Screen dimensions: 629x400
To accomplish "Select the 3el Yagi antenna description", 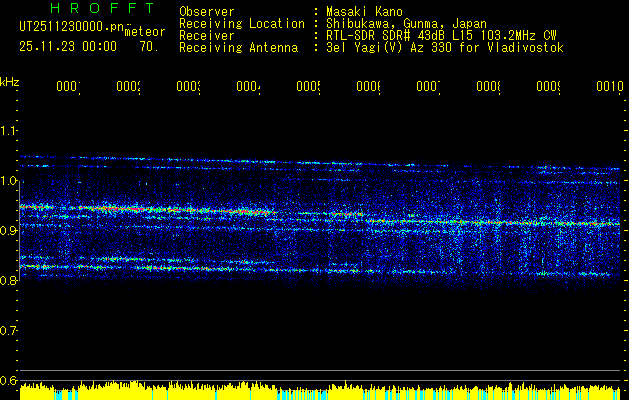I will click(x=445, y=48).
